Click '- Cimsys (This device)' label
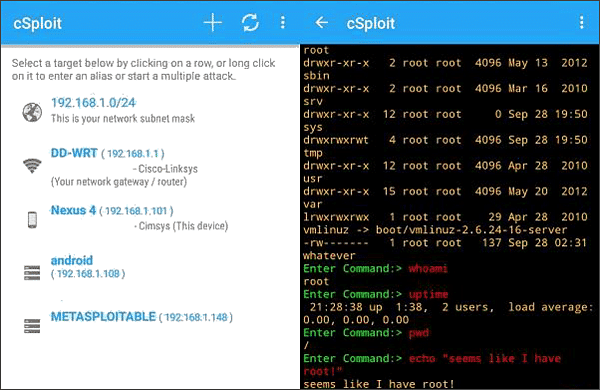The height and width of the screenshot is (390, 600). [x=181, y=226]
